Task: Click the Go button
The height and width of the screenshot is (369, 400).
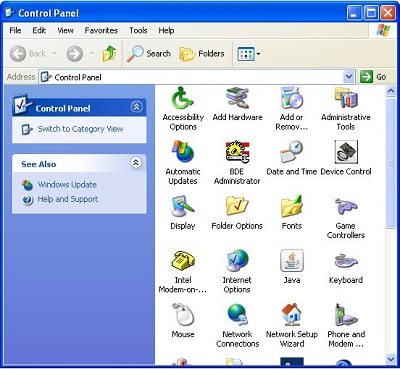Action: [373, 77]
